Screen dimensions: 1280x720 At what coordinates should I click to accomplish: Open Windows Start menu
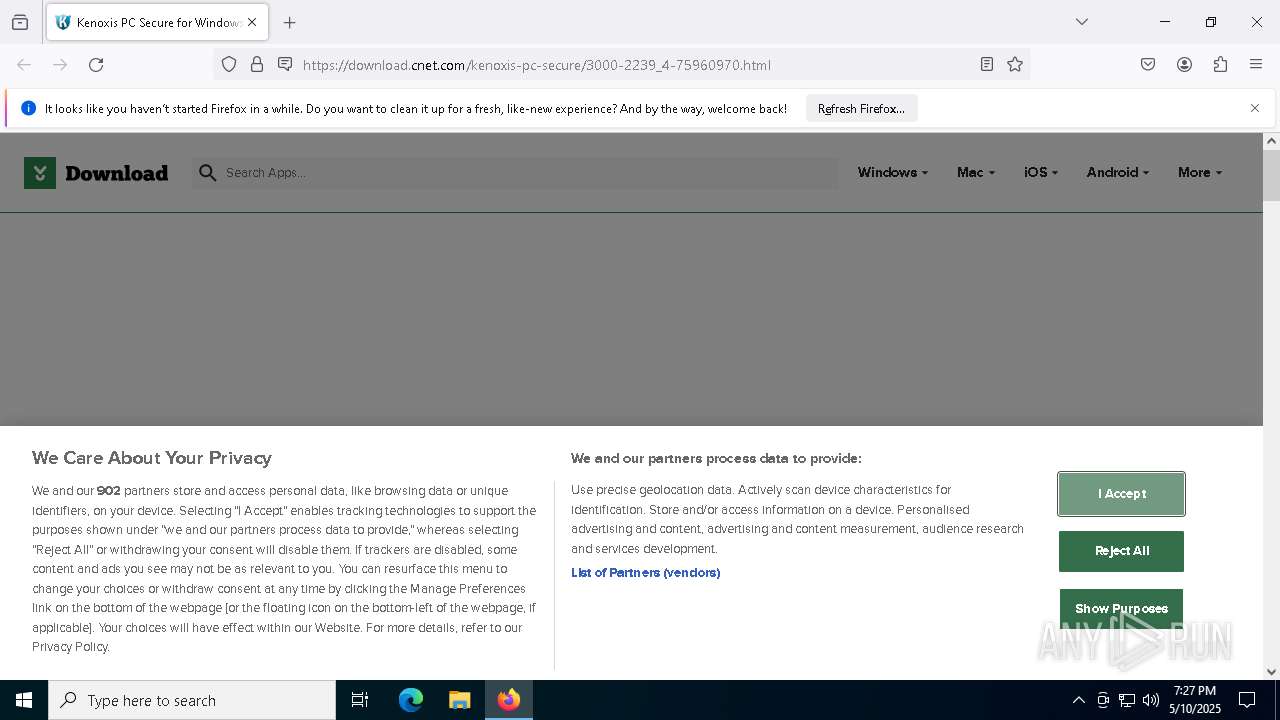24,700
